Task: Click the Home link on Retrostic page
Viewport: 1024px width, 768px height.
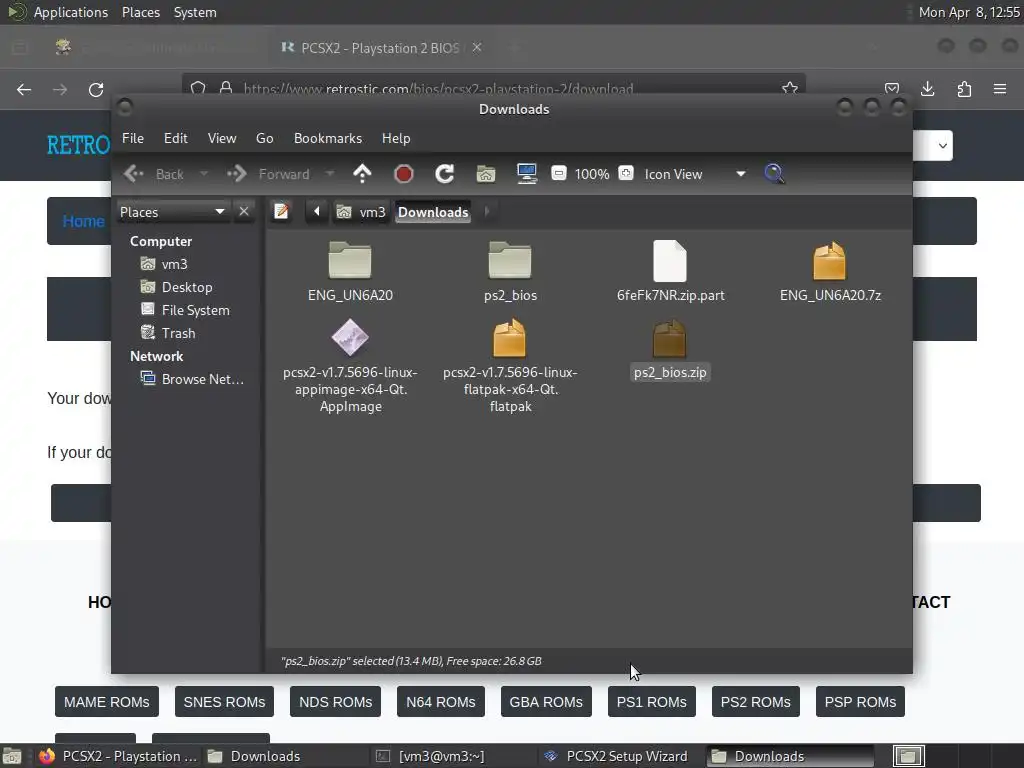Action: (x=83, y=221)
